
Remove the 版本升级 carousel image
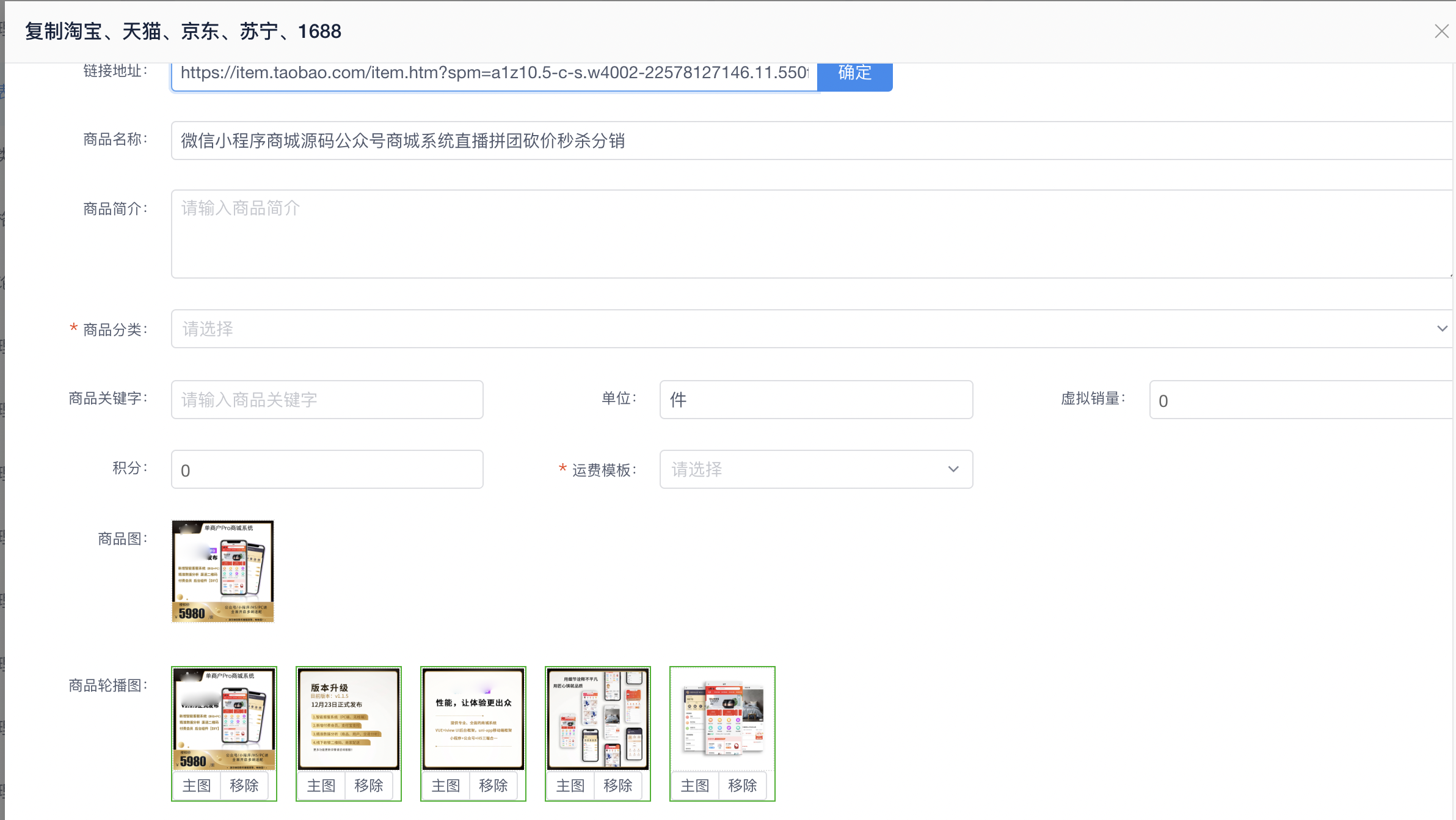[368, 785]
